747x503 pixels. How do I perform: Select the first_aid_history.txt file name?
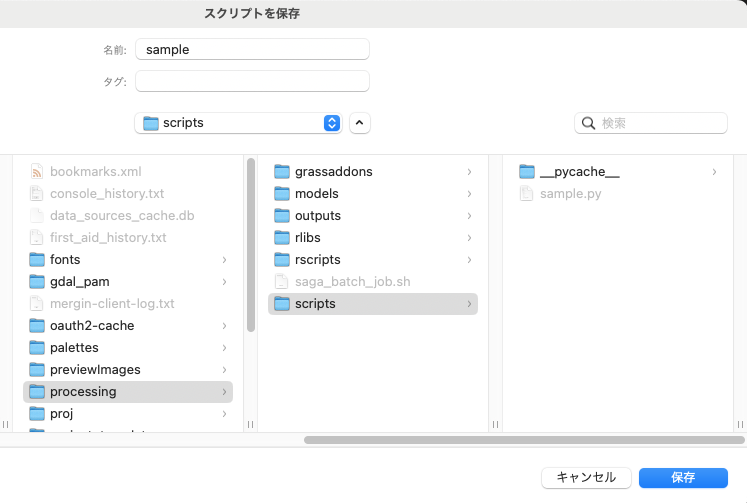point(108,238)
